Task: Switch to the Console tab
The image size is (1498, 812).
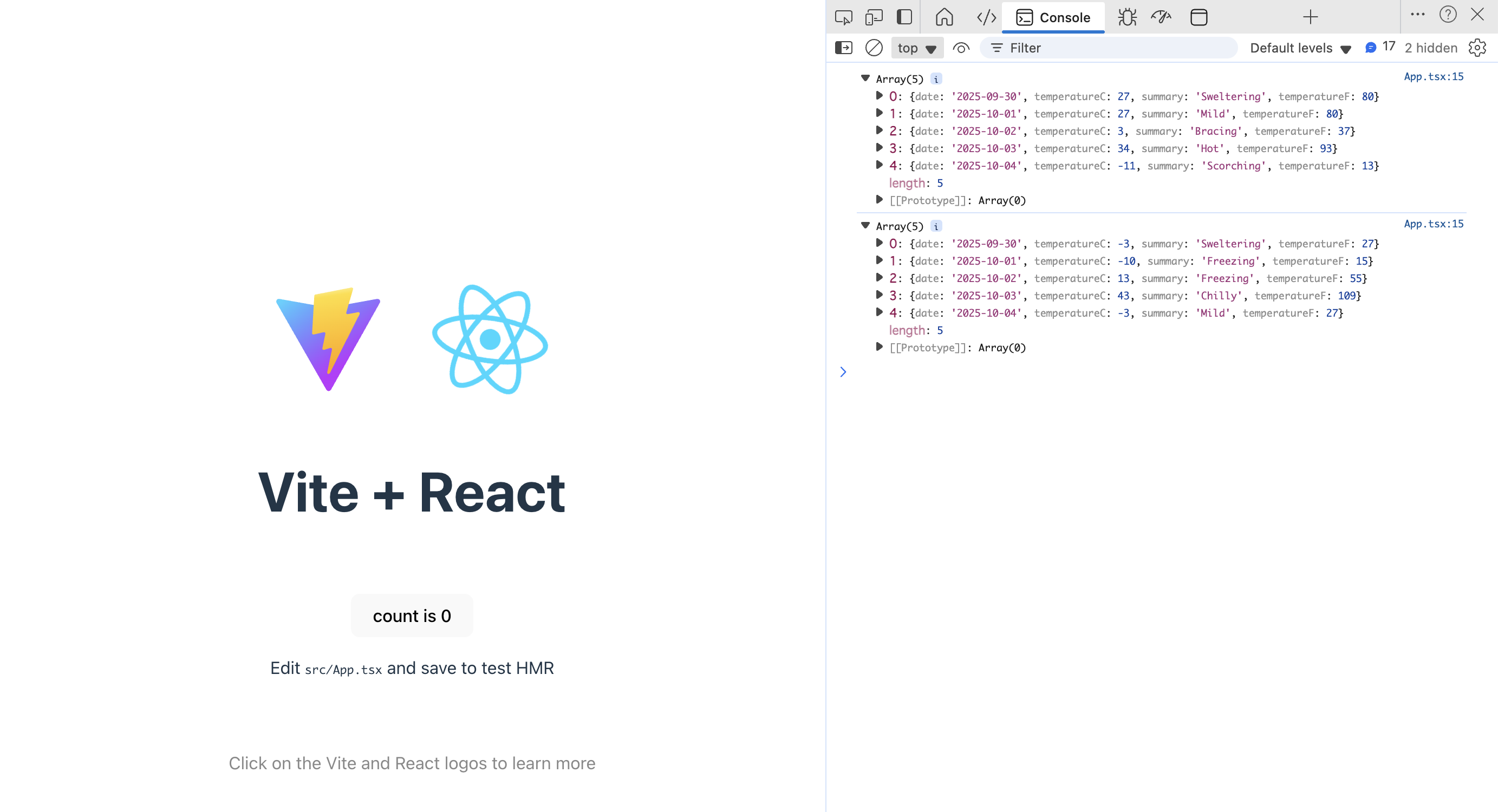Action: point(1053,17)
